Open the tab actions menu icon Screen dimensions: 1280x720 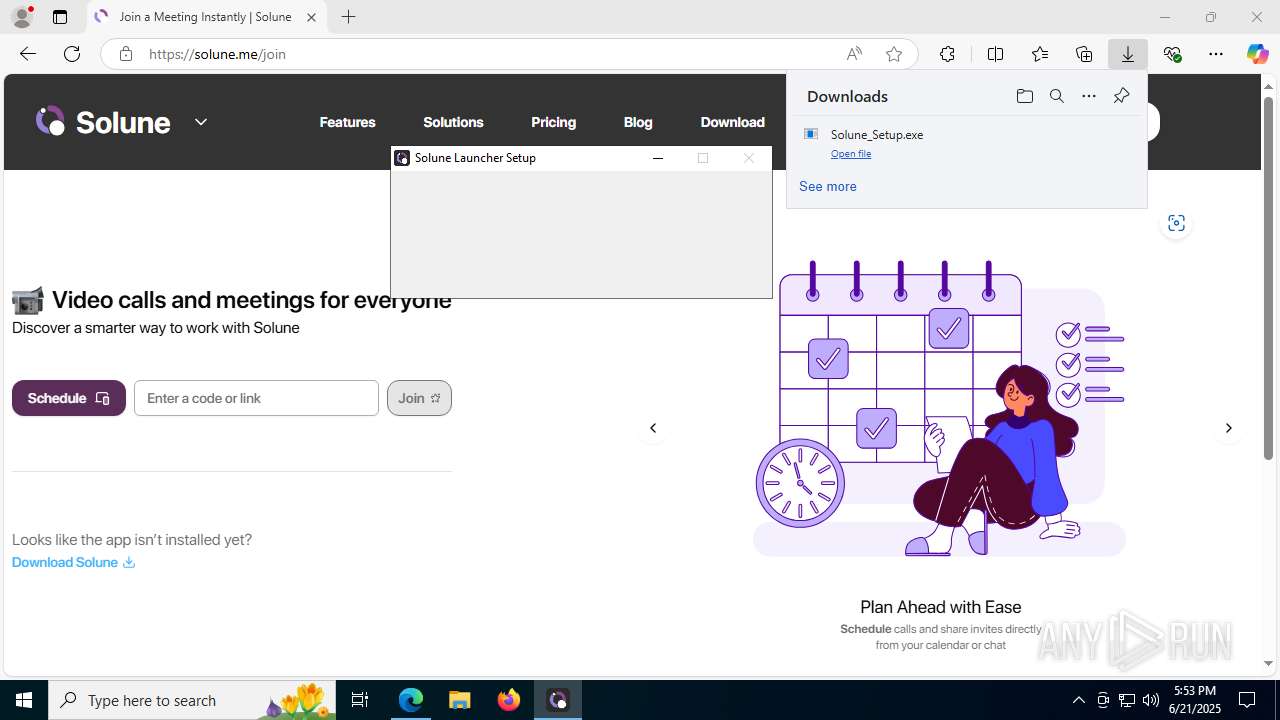(60, 17)
